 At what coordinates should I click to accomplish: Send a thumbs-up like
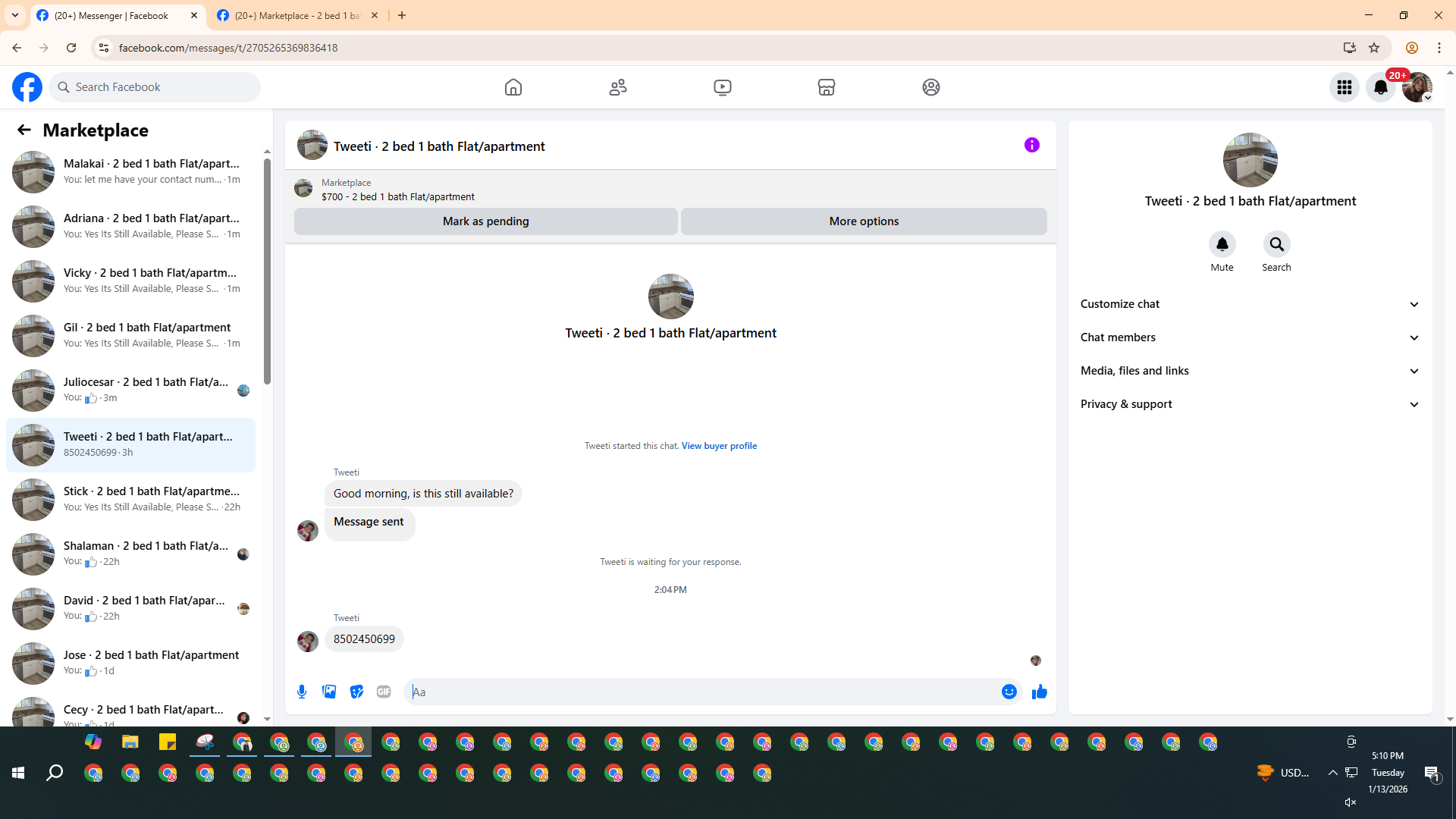[x=1039, y=692]
